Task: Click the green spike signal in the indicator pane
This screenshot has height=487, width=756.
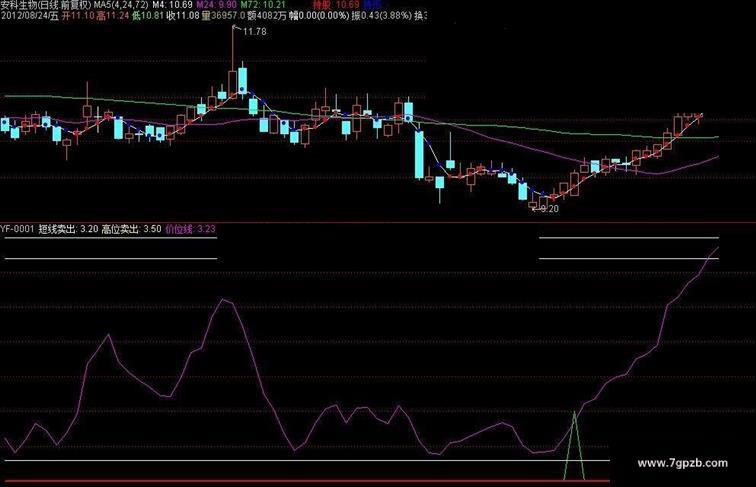Action: click(x=574, y=446)
